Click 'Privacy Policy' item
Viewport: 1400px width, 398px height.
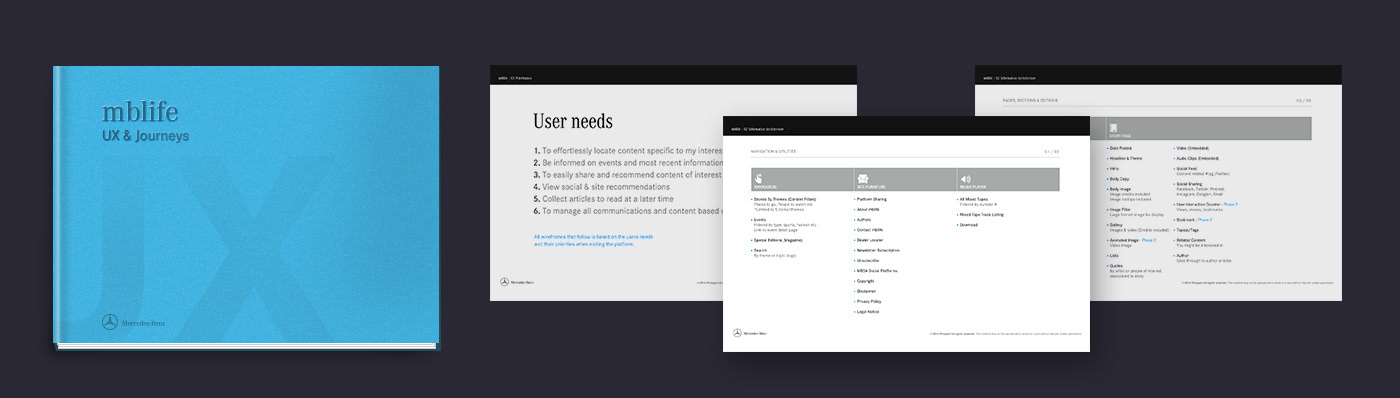[869, 301]
